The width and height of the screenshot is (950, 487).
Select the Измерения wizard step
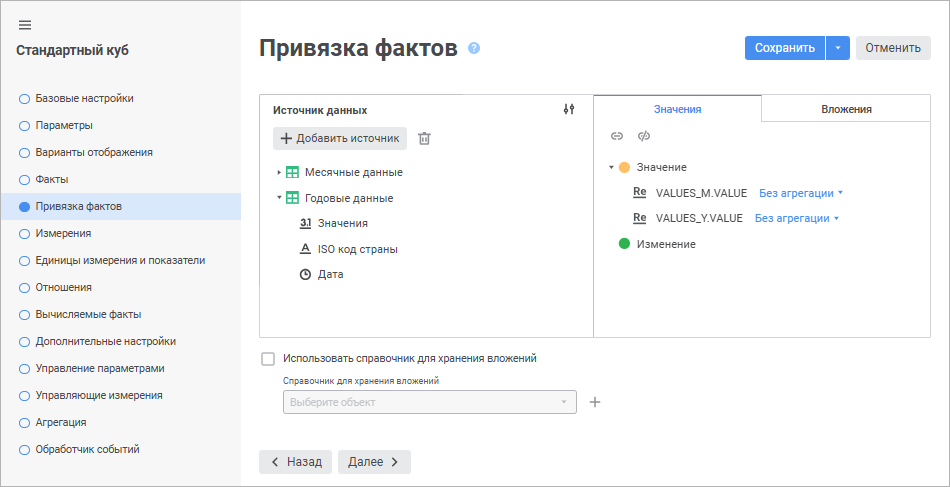click(x=63, y=233)
